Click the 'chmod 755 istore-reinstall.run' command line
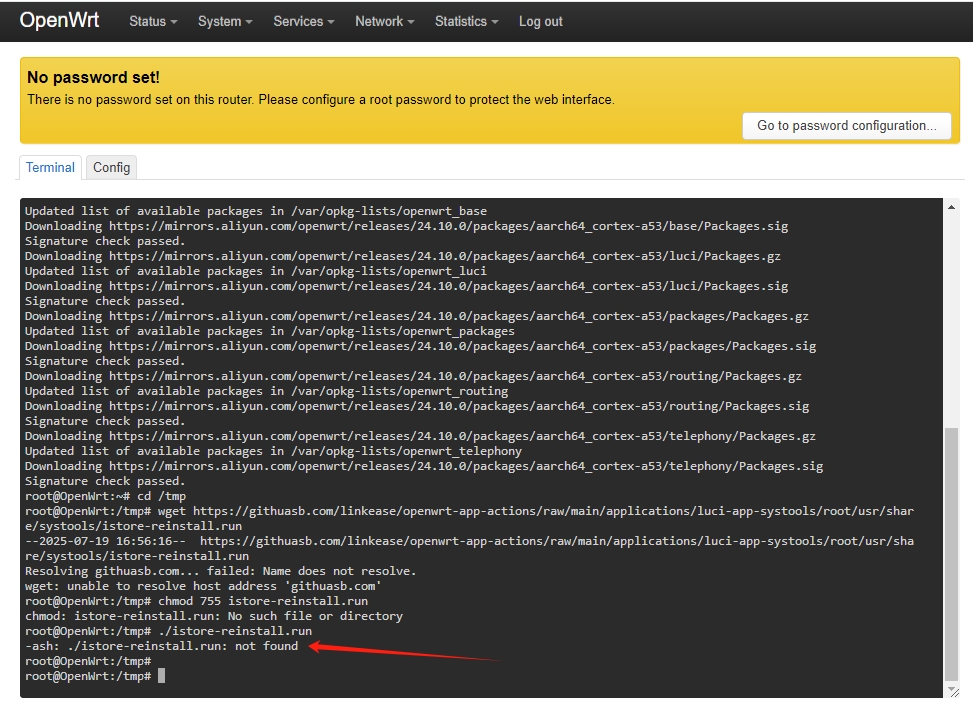This screenshot has height=723, width=973. click(x=196, y=601)
